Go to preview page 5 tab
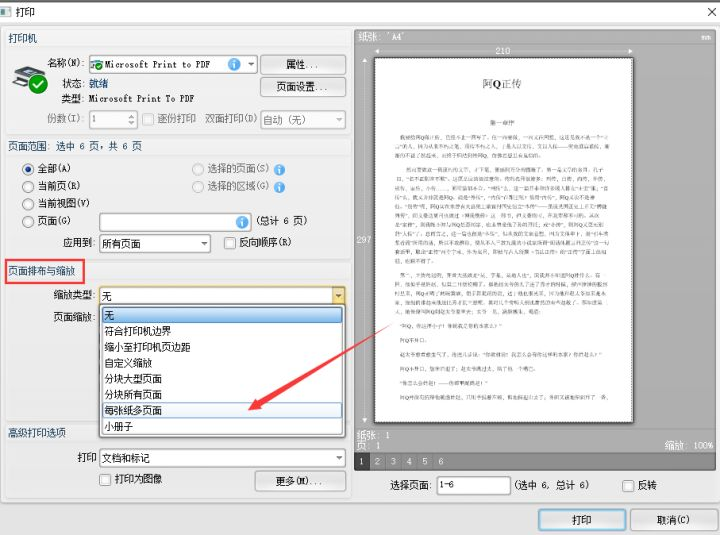 point(425,462)
